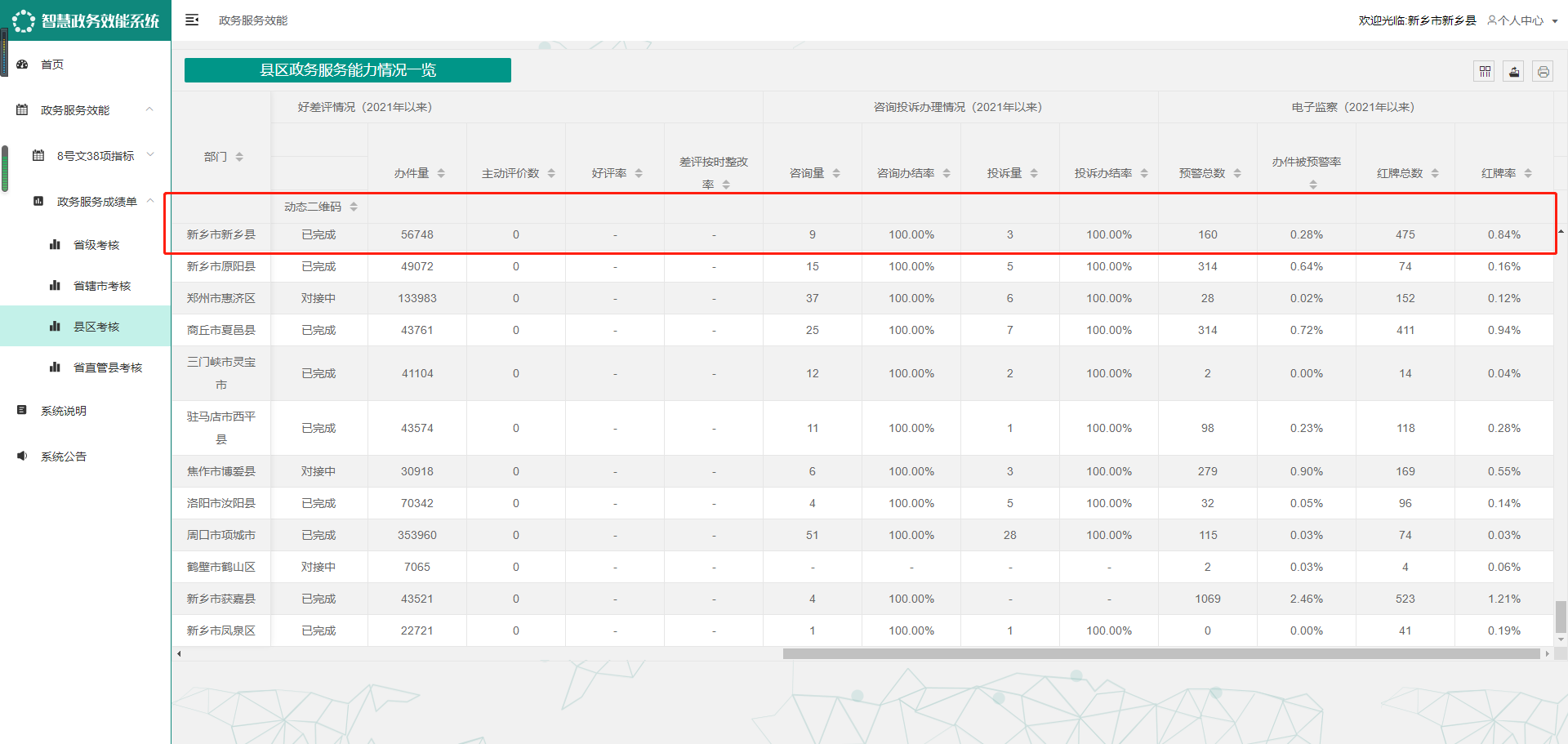Click the column filter grid icon
Viewport: 1568px width, 744px height.
pyautogui.click(x=1485, y=72)
